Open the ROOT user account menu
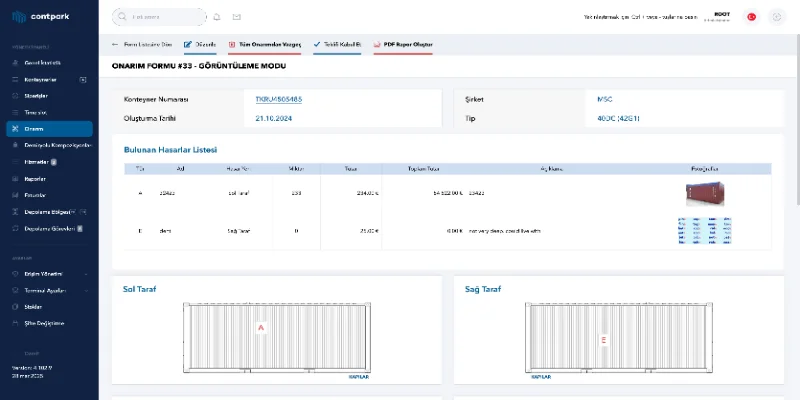 [x=720, y=16]
